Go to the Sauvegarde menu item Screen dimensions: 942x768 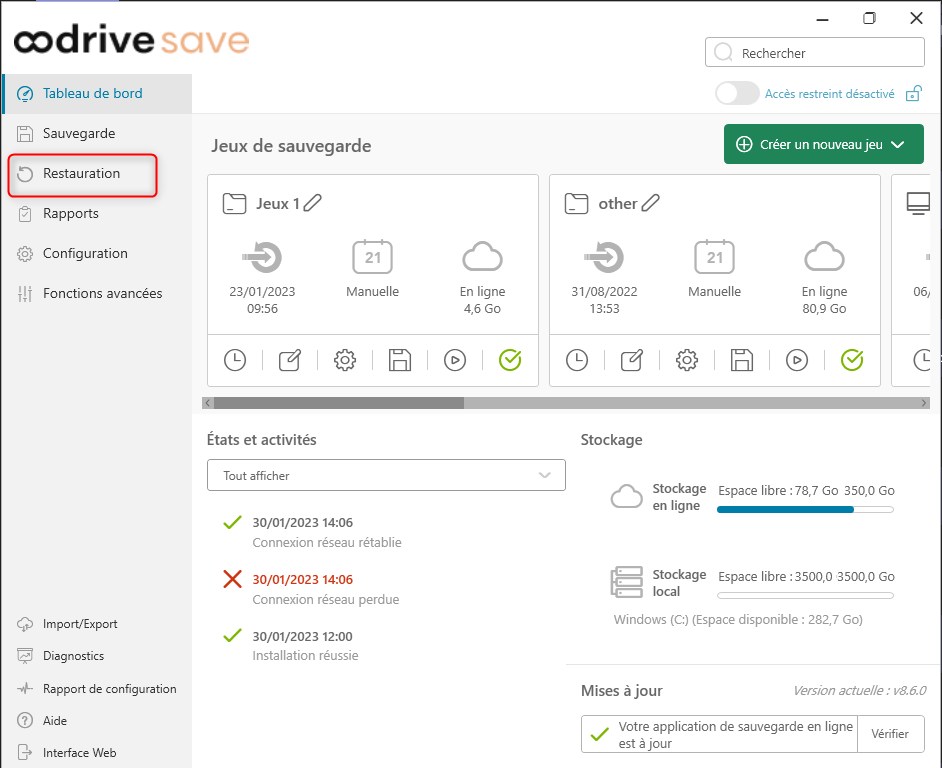[78, 134]
